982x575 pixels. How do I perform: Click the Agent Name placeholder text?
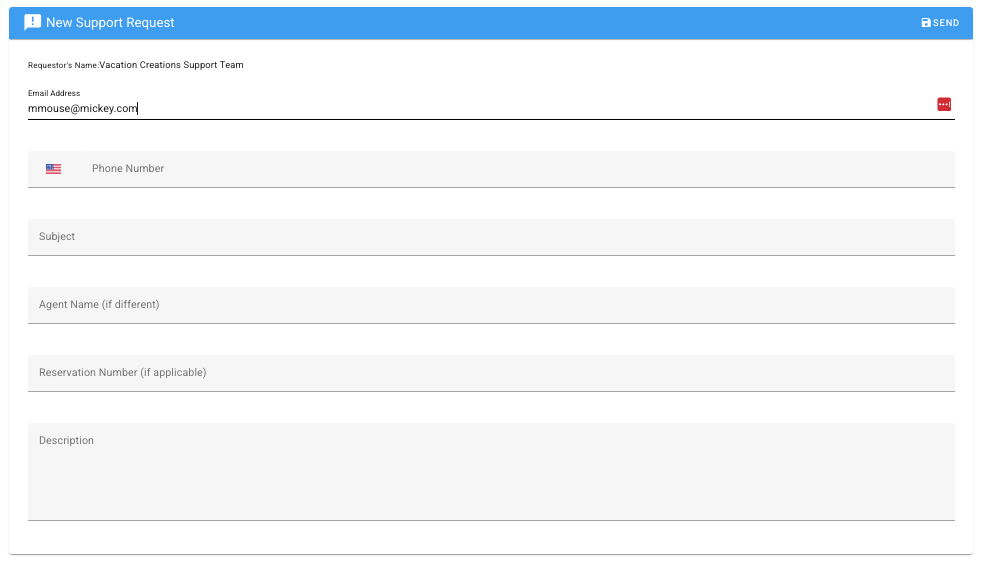(99, 304)
